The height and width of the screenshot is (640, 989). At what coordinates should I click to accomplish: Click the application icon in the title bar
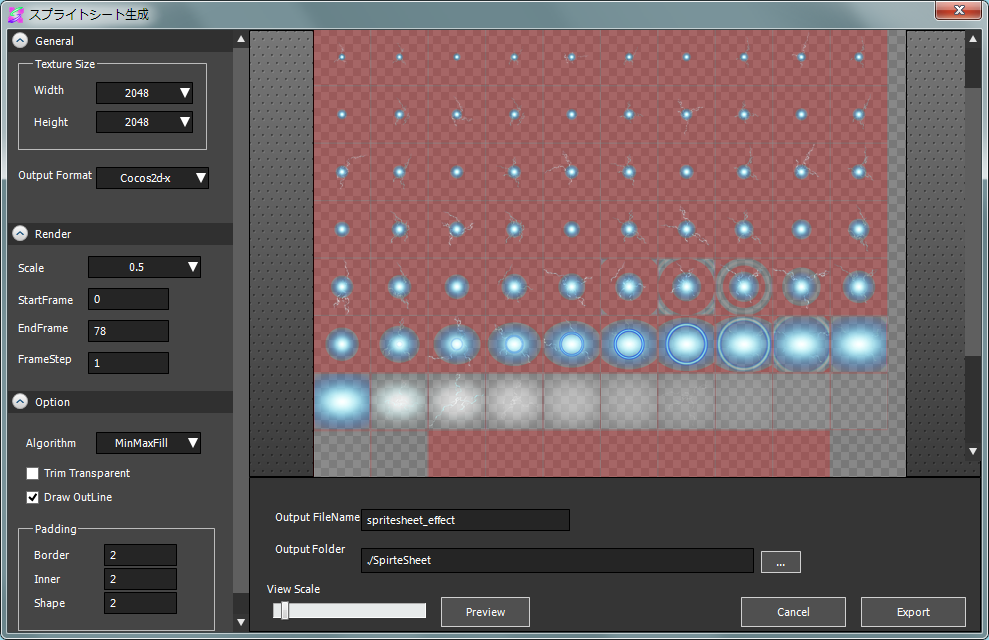(16, 14)
